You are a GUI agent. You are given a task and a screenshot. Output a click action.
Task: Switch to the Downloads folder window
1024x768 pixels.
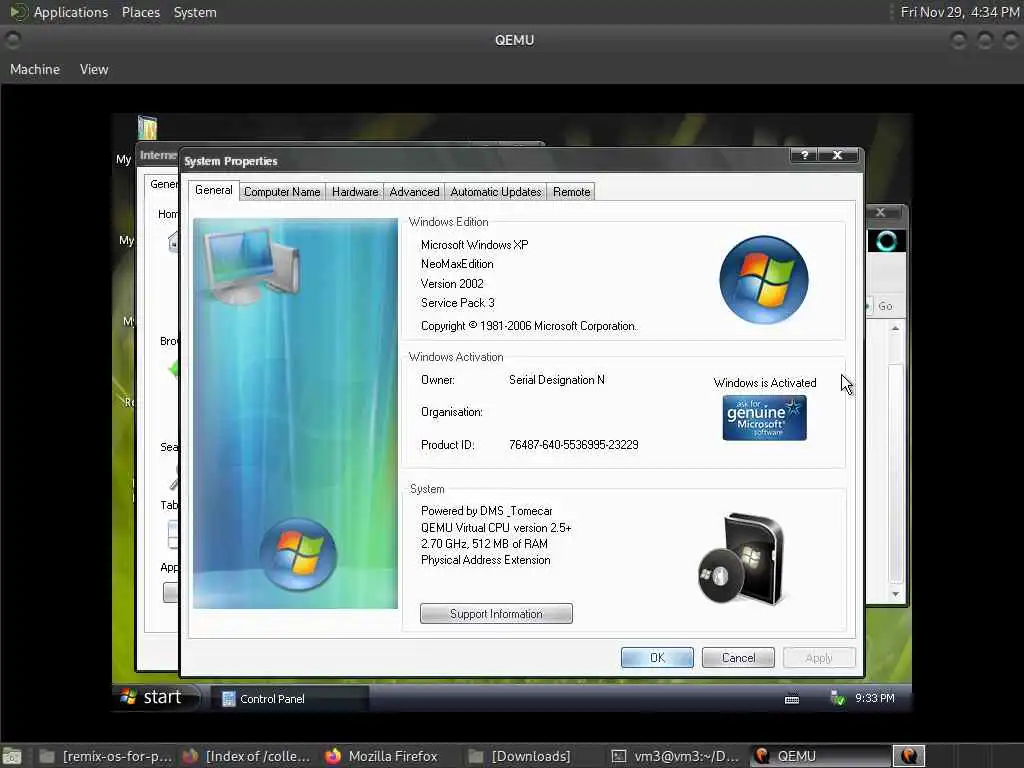coord(520,756)
